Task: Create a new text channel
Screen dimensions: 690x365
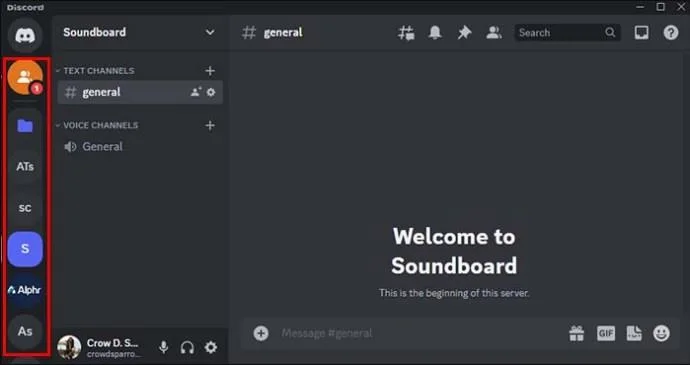Action: pos(210,71)
